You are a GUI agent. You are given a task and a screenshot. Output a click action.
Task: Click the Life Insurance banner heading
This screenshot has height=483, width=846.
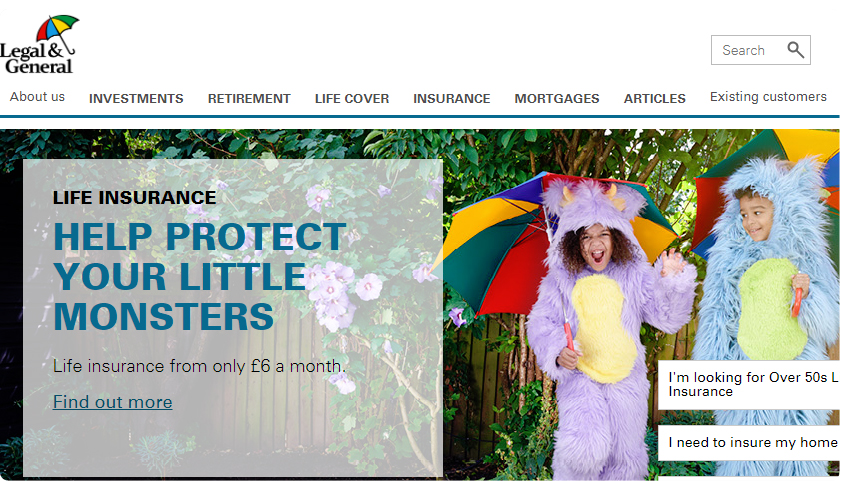pos(134,198)
